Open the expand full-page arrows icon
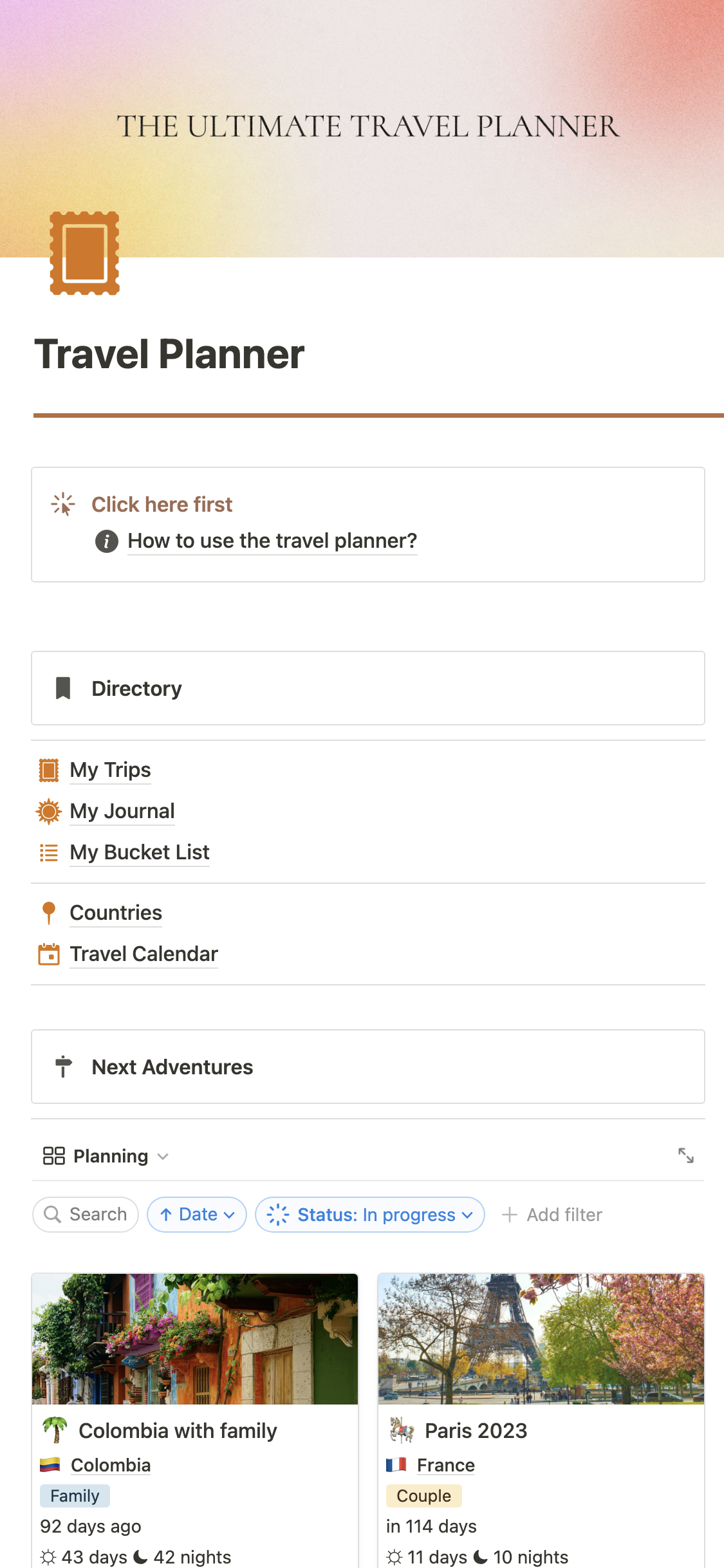 coord(686,1155)
